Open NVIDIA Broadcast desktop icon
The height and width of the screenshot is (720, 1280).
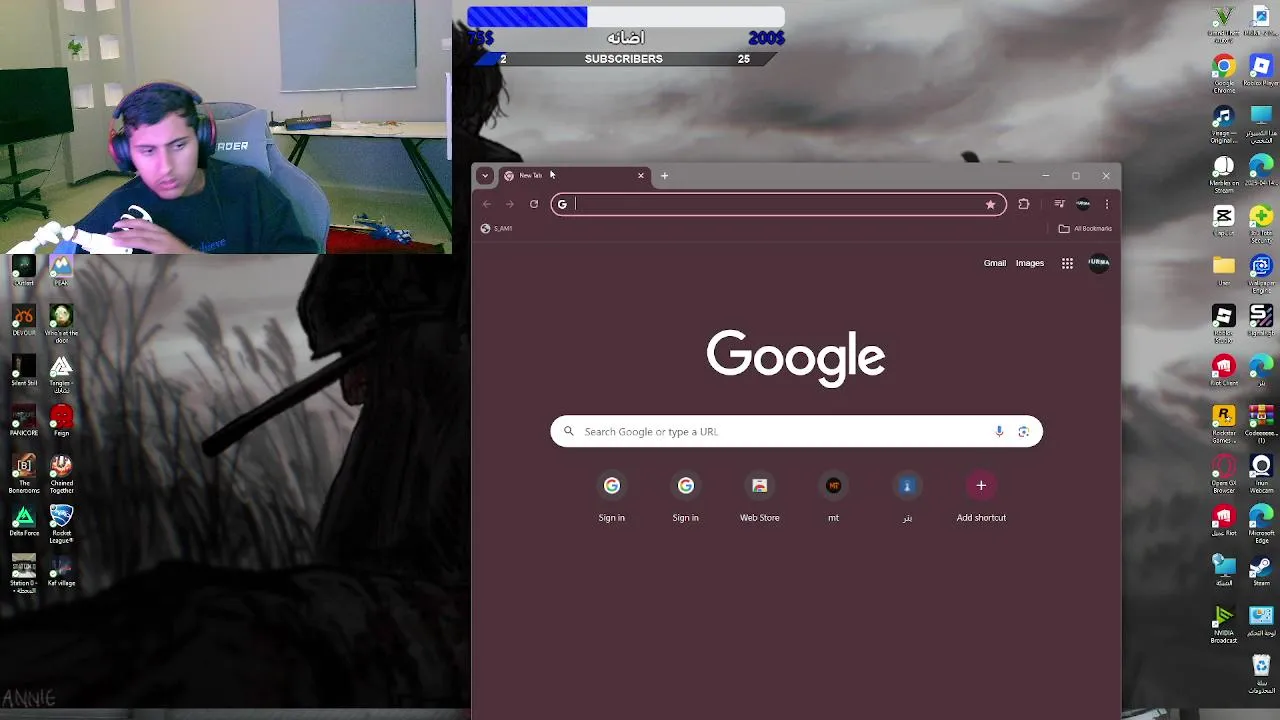pyautogui.click(x=1224, y=625)
